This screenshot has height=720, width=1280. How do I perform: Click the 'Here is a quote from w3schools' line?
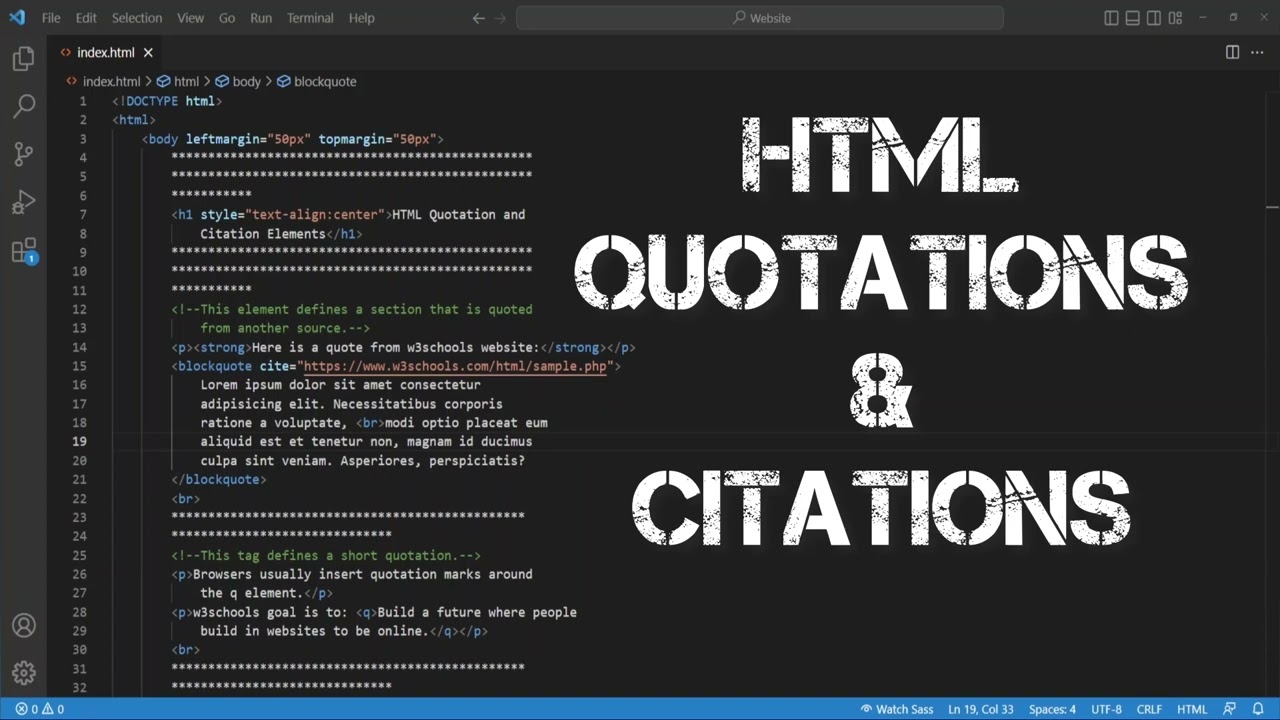pyautogui.click(x=403, y=348)
